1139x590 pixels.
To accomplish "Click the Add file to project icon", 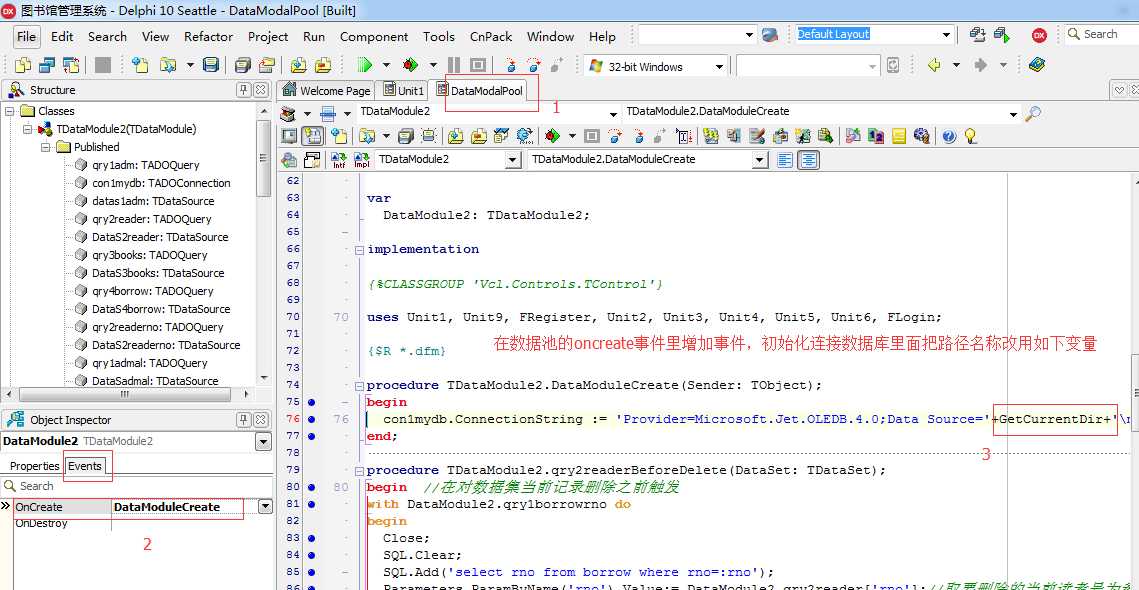I will pyautogui.click(x=298, y=65).
